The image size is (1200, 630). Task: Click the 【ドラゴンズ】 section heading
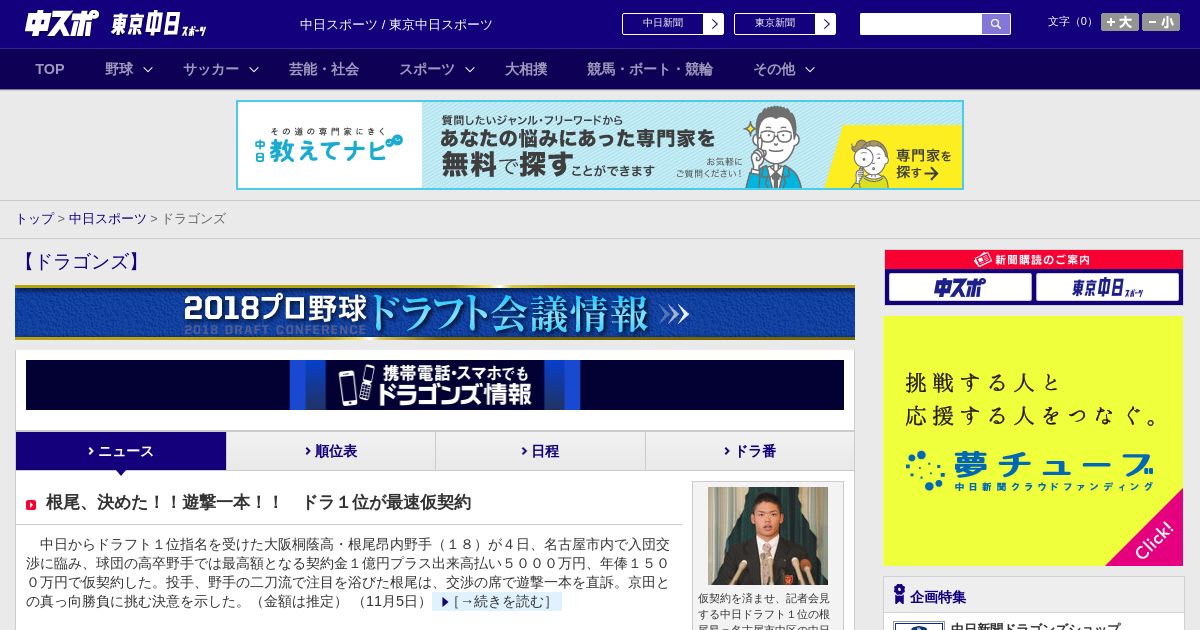pyautogui.click(x=82, y=262)
